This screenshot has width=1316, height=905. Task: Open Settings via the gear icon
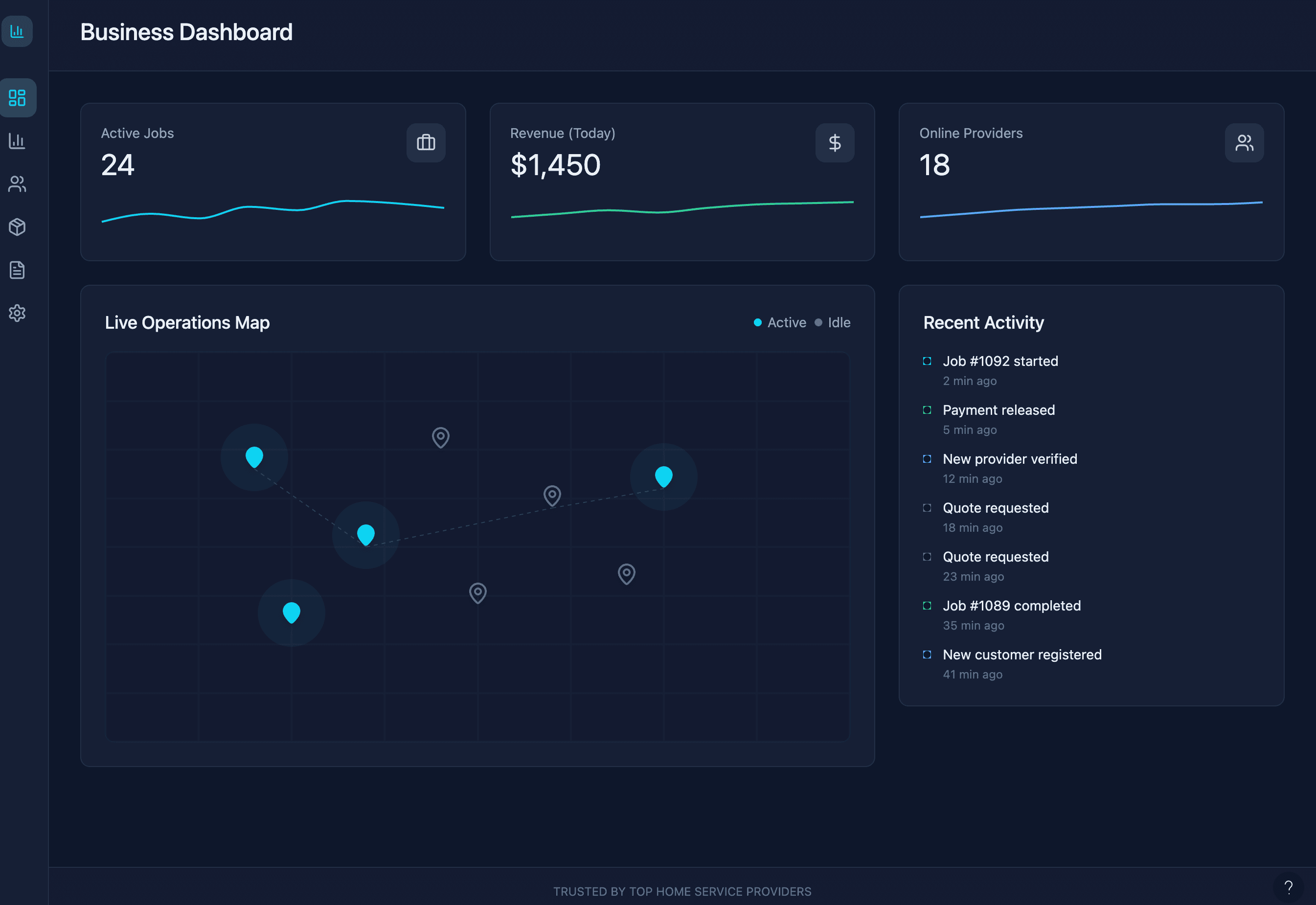tap(18, 313)
